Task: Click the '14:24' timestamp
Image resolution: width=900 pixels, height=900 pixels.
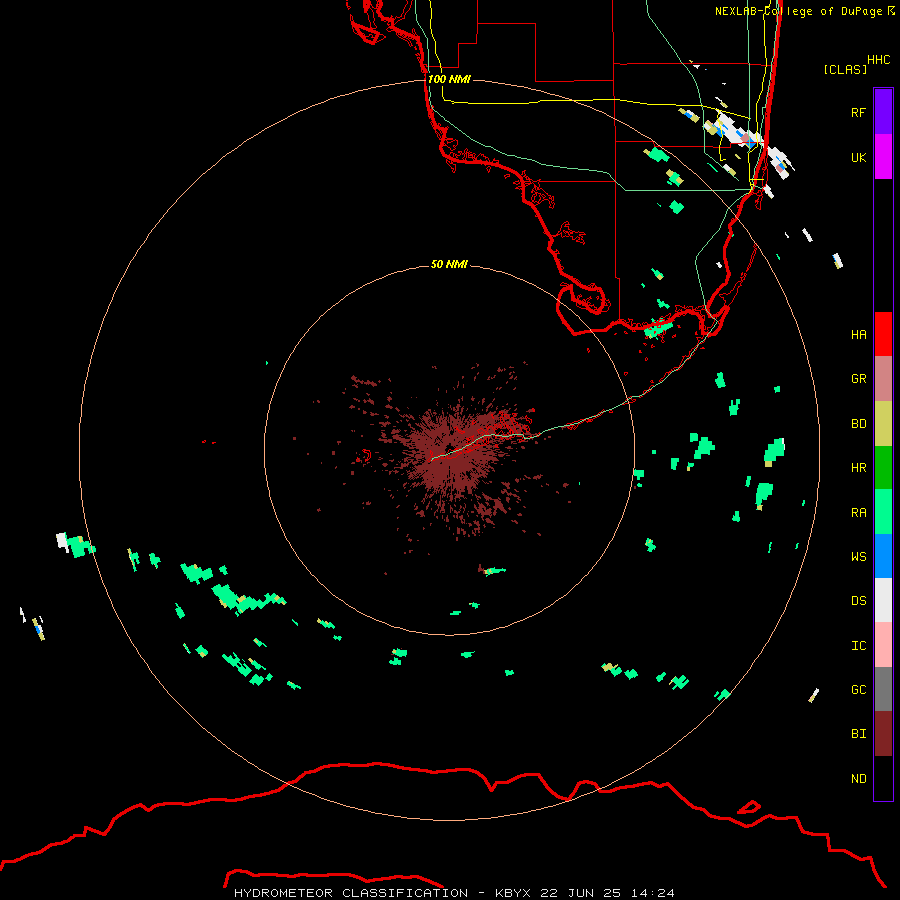Action: pos(653,893)
